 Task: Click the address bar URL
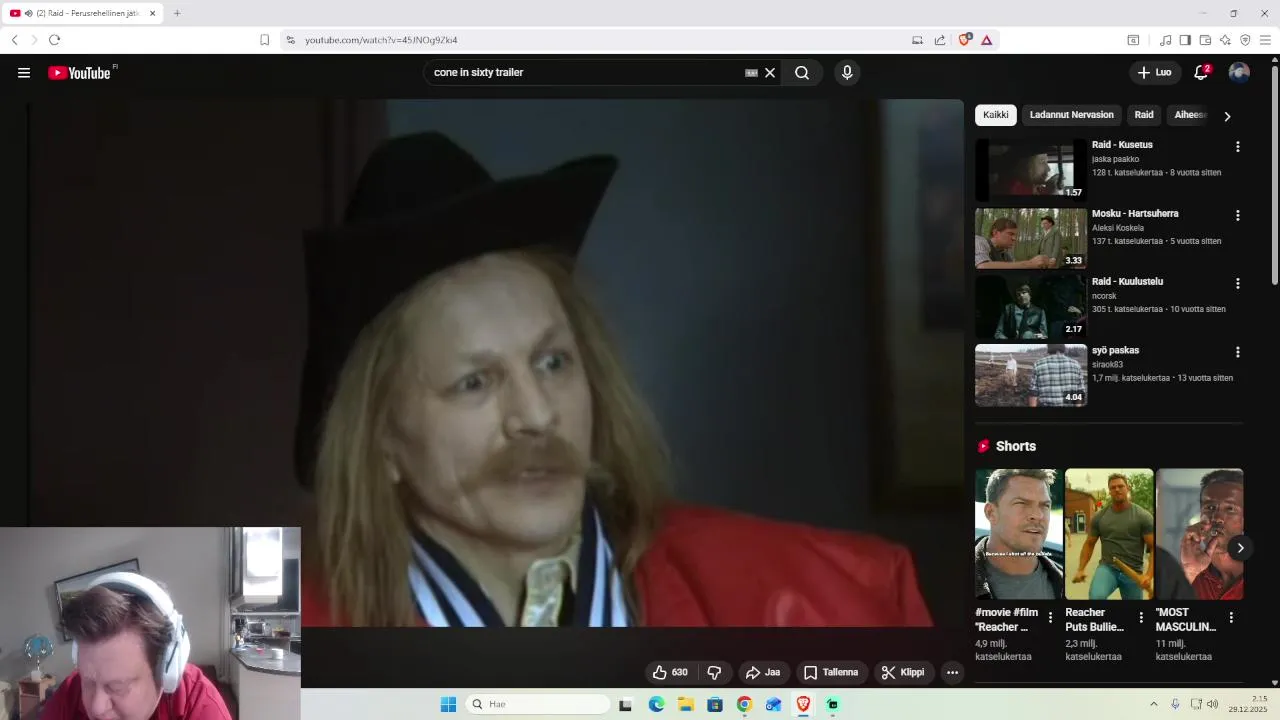[381, 40]
